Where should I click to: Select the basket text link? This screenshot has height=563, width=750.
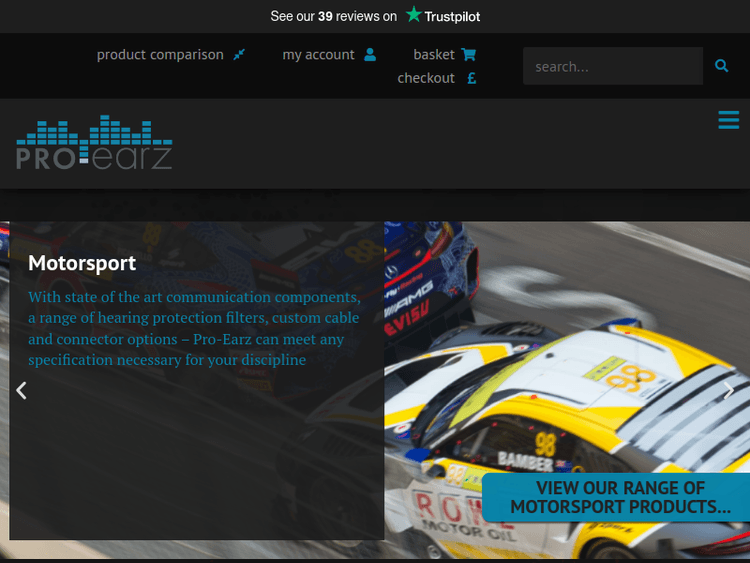click(x=434, y=55)
